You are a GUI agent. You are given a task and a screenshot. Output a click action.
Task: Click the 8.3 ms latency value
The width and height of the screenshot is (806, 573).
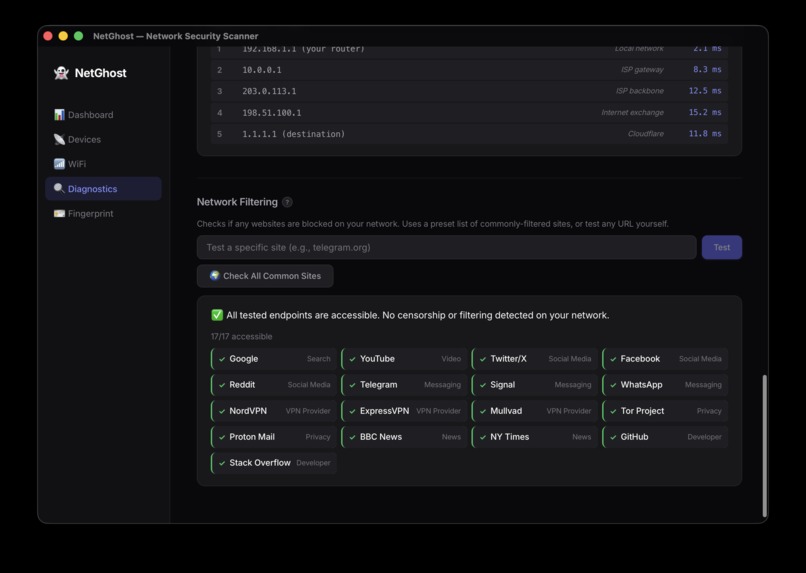(x=707, y=69)
